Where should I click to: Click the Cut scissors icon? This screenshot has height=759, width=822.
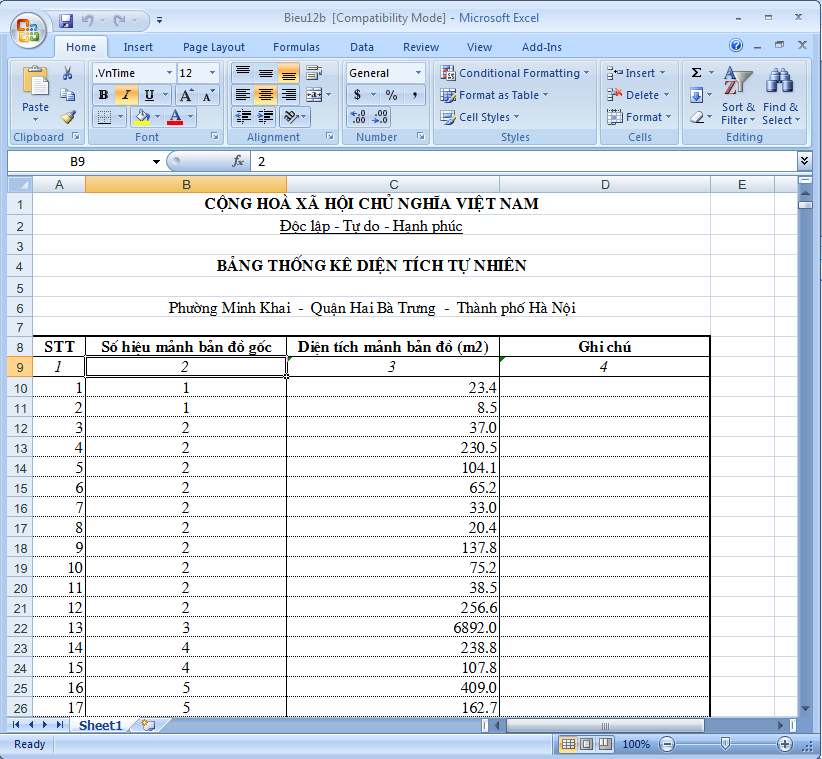coord(68,73)
